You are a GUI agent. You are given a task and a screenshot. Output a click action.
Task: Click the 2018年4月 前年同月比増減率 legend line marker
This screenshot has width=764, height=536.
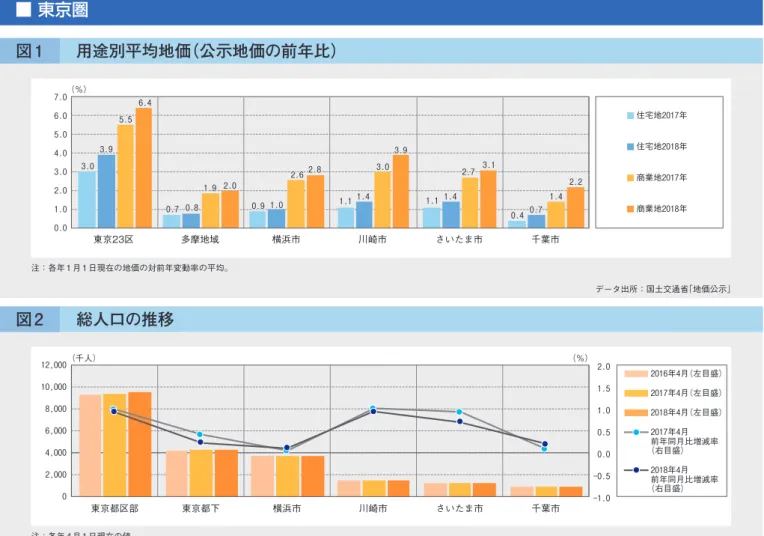coord(636,470)
